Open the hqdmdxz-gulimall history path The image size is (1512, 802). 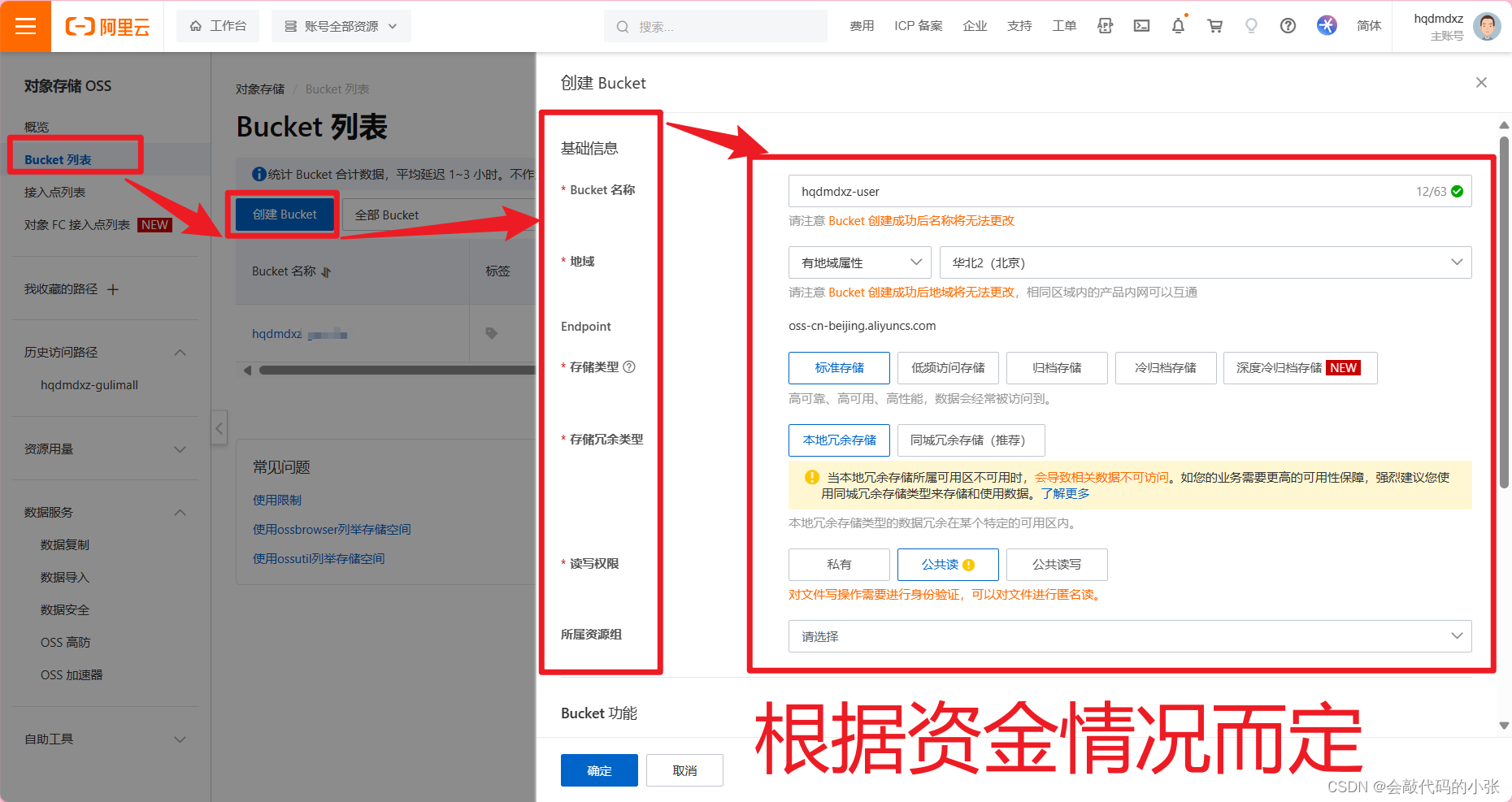pyautogui.click(x=89, y=385)
